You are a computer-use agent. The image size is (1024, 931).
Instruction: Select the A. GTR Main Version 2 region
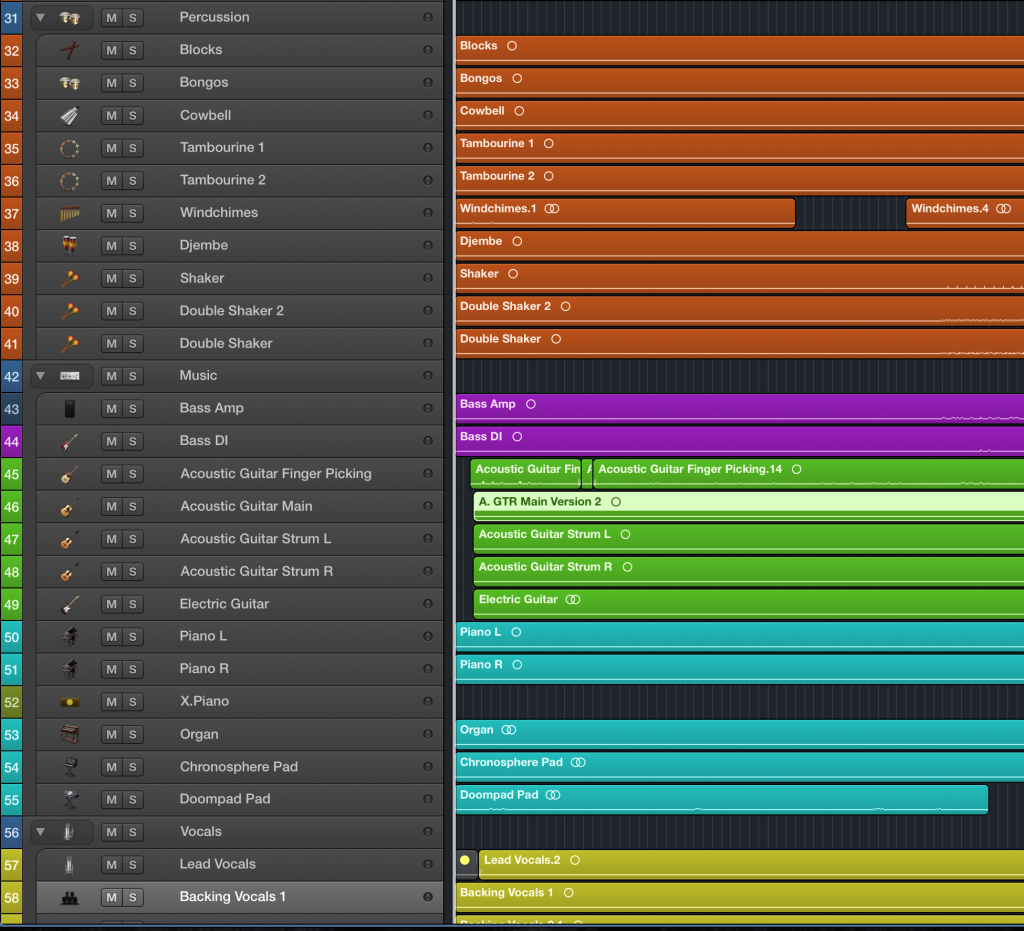point(748,506)
